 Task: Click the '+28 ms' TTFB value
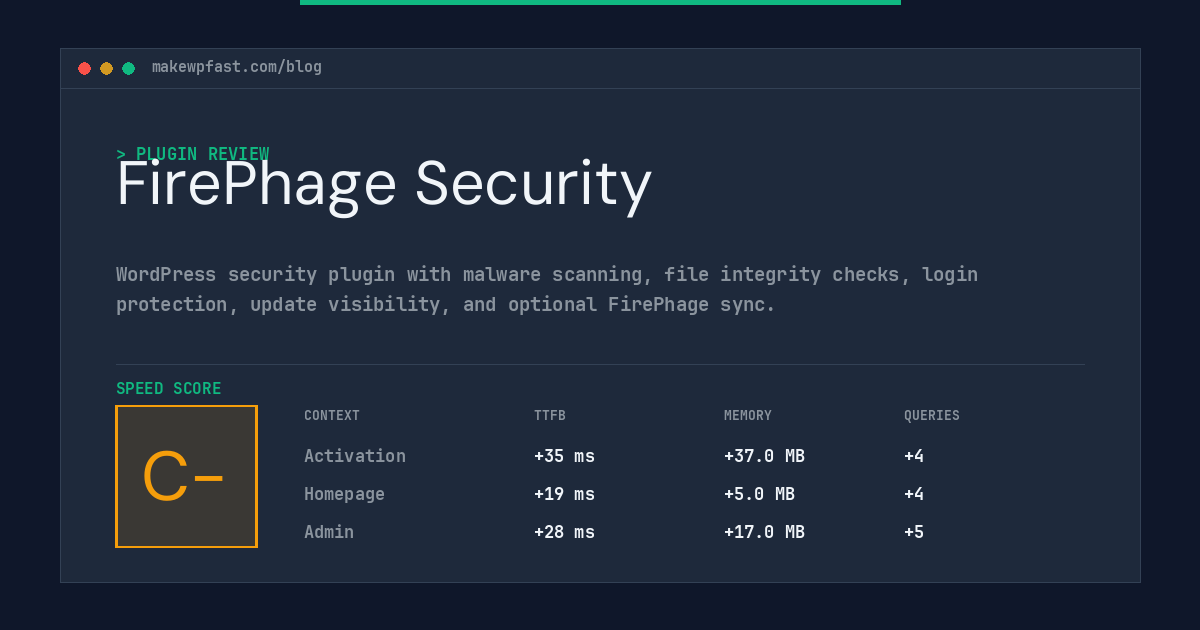(x=564, y=532)
